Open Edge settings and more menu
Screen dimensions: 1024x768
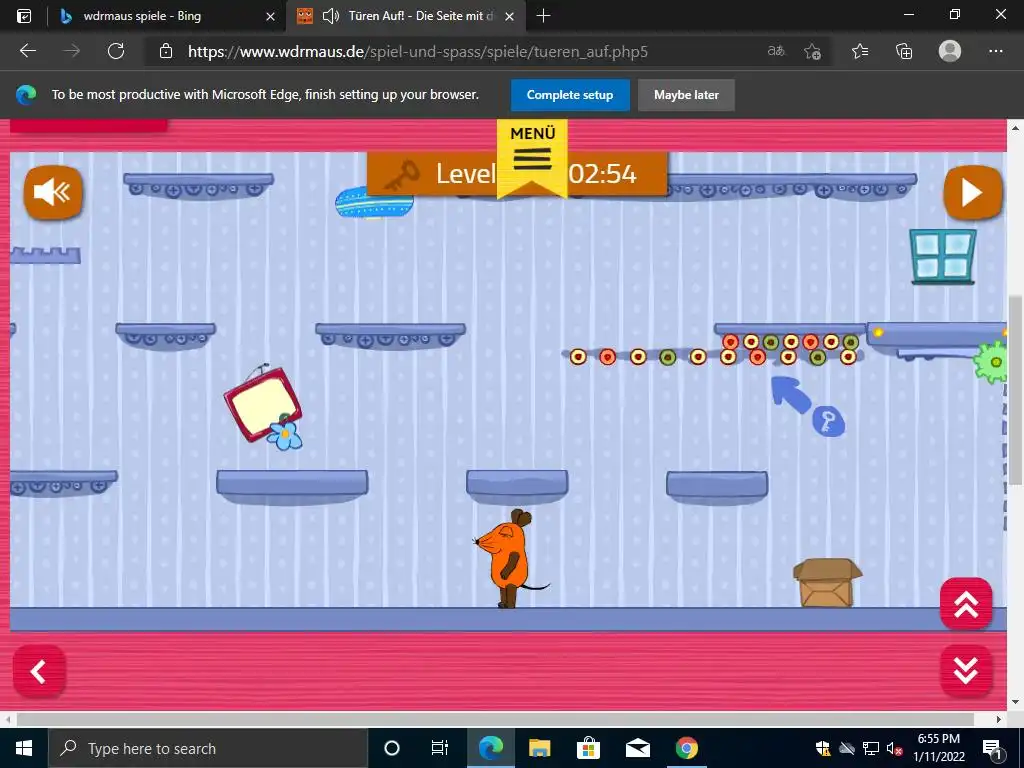pos(995,51)
